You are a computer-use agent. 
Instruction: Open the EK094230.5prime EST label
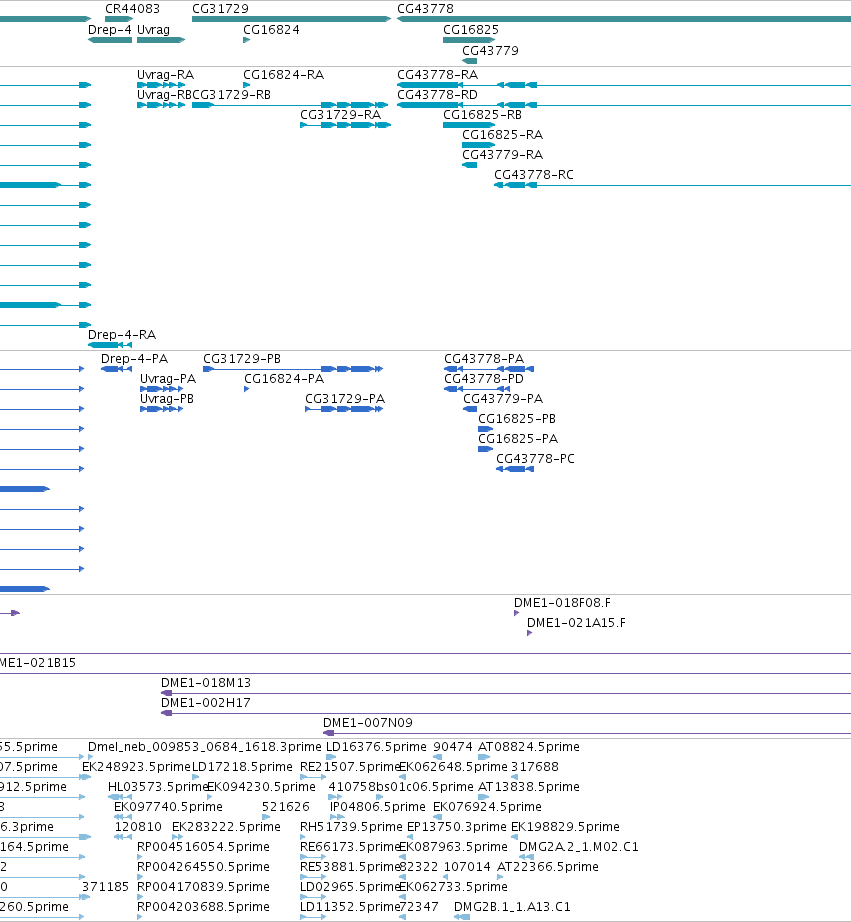[262, 787]
